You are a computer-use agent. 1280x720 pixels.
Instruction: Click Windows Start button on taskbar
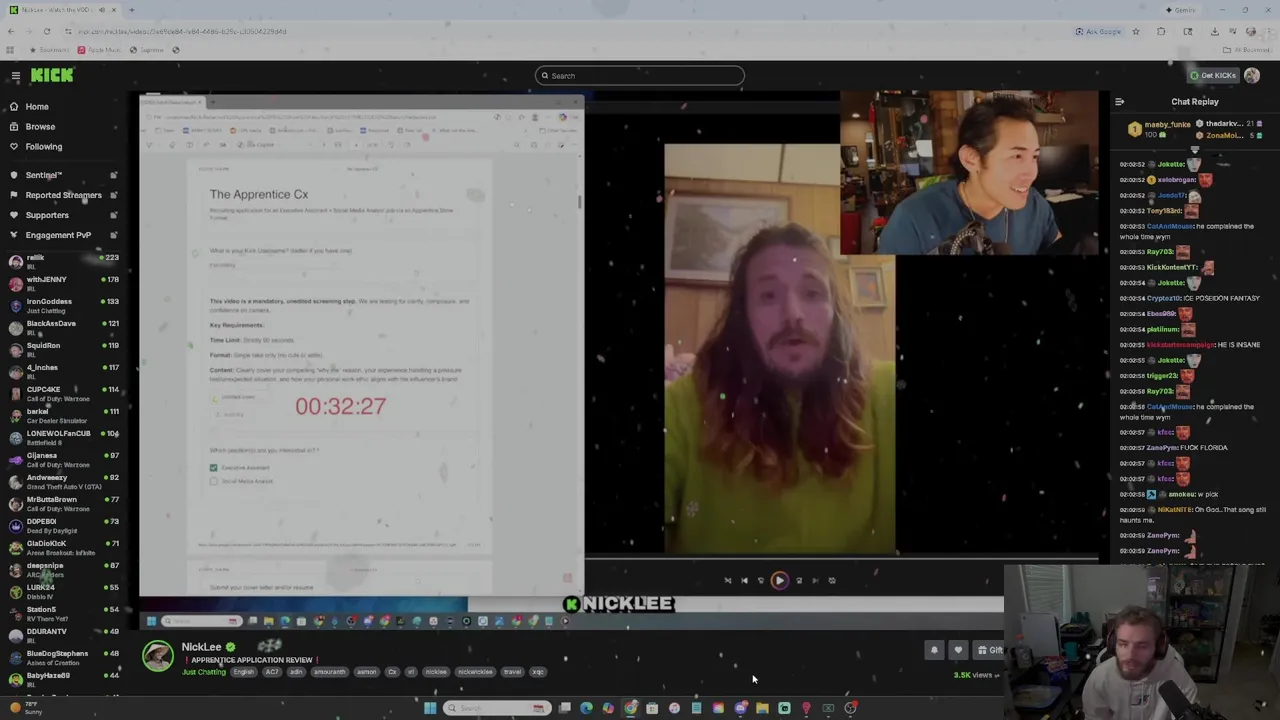coord(430,708)
